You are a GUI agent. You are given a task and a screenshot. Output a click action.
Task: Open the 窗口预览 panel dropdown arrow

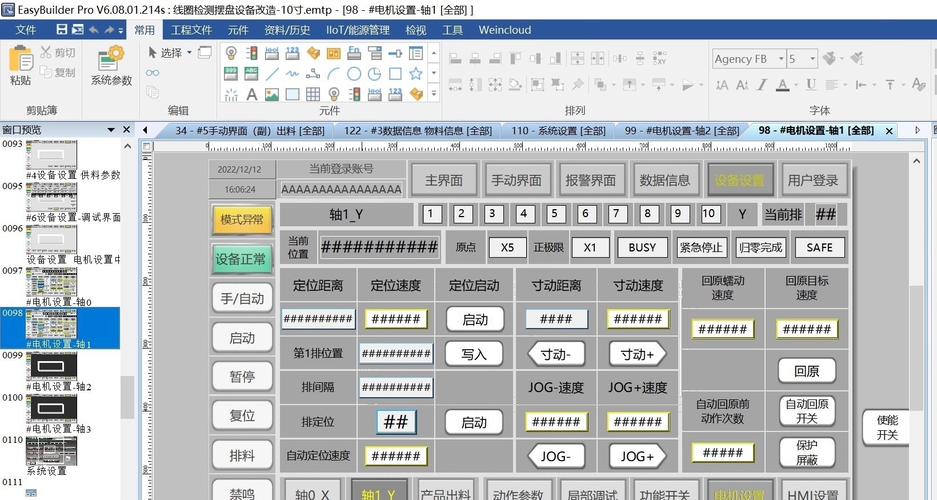point(111,130)
